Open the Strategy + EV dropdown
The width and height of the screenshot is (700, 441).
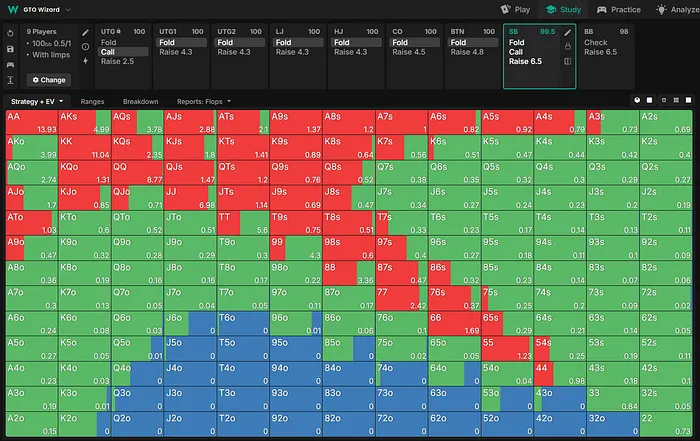(37, 101)
